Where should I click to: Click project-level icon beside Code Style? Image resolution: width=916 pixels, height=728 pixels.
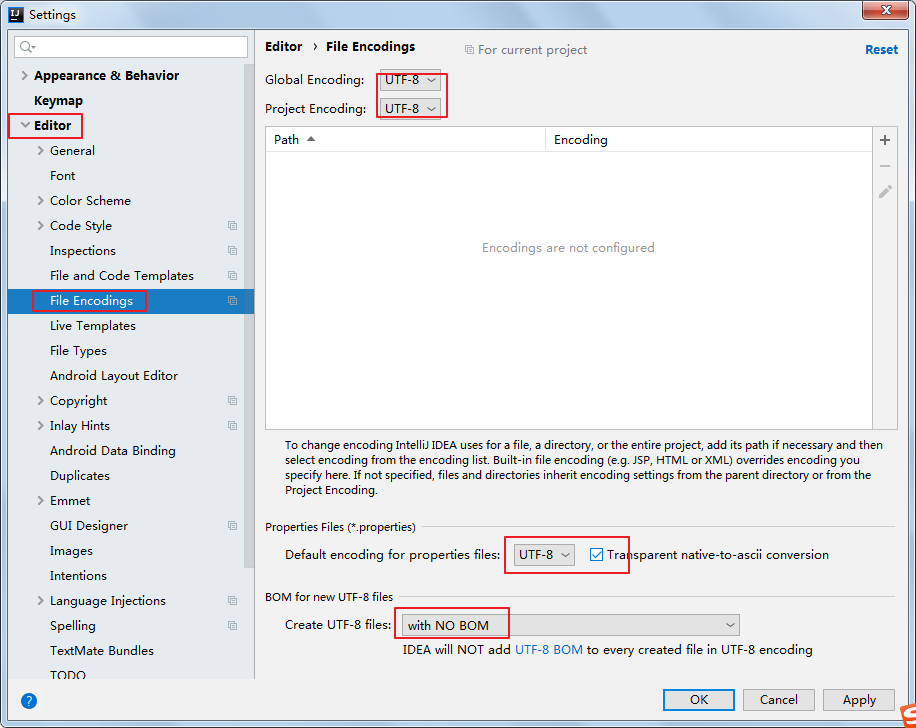click(232, 226)
